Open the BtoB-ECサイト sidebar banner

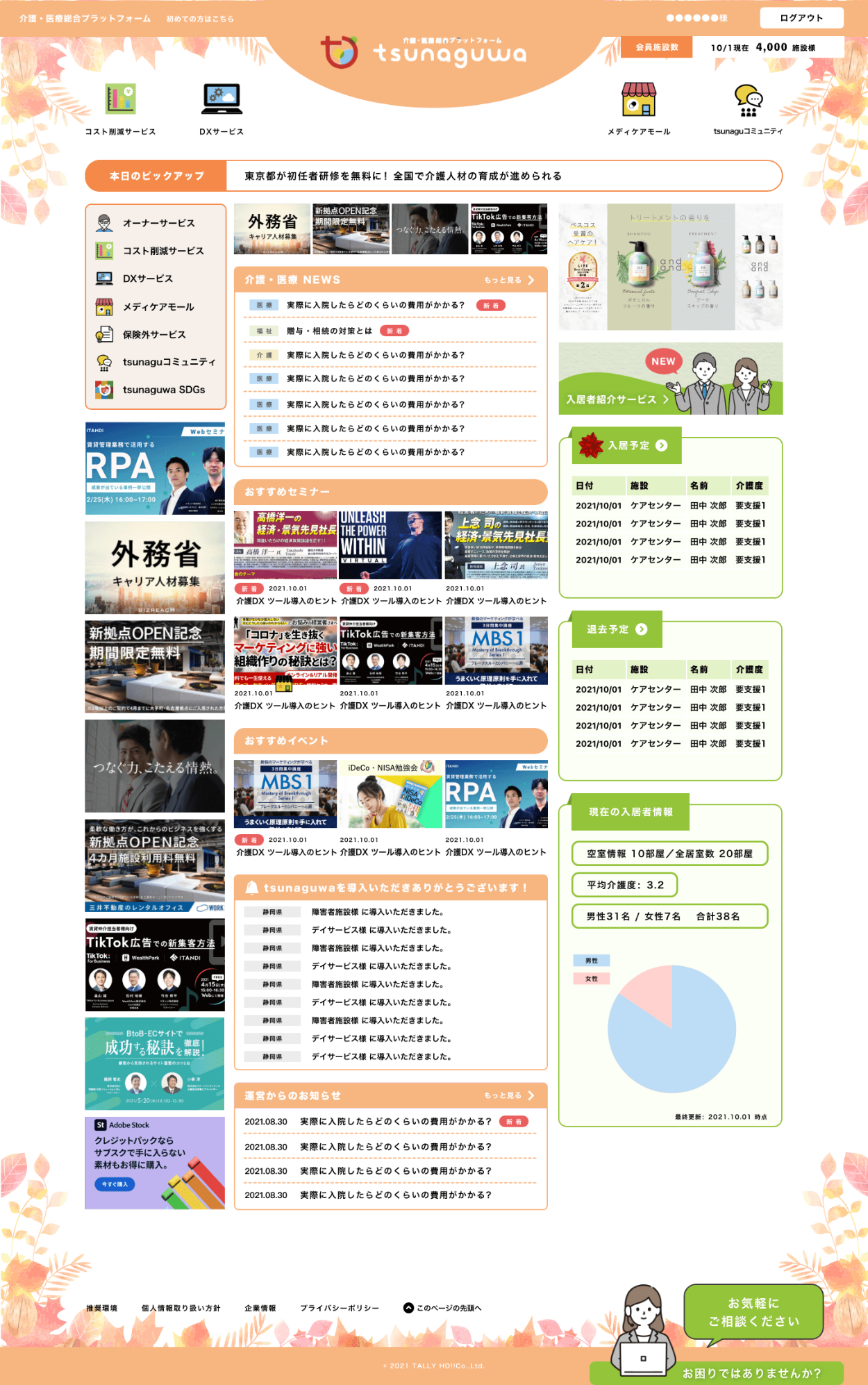point(155,1063)
